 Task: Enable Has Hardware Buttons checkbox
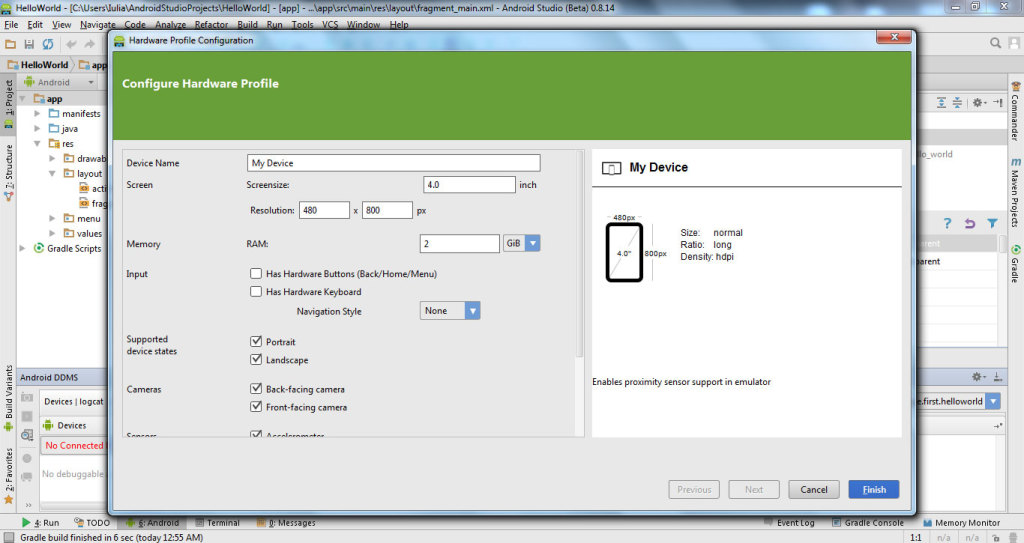[256, 273]
